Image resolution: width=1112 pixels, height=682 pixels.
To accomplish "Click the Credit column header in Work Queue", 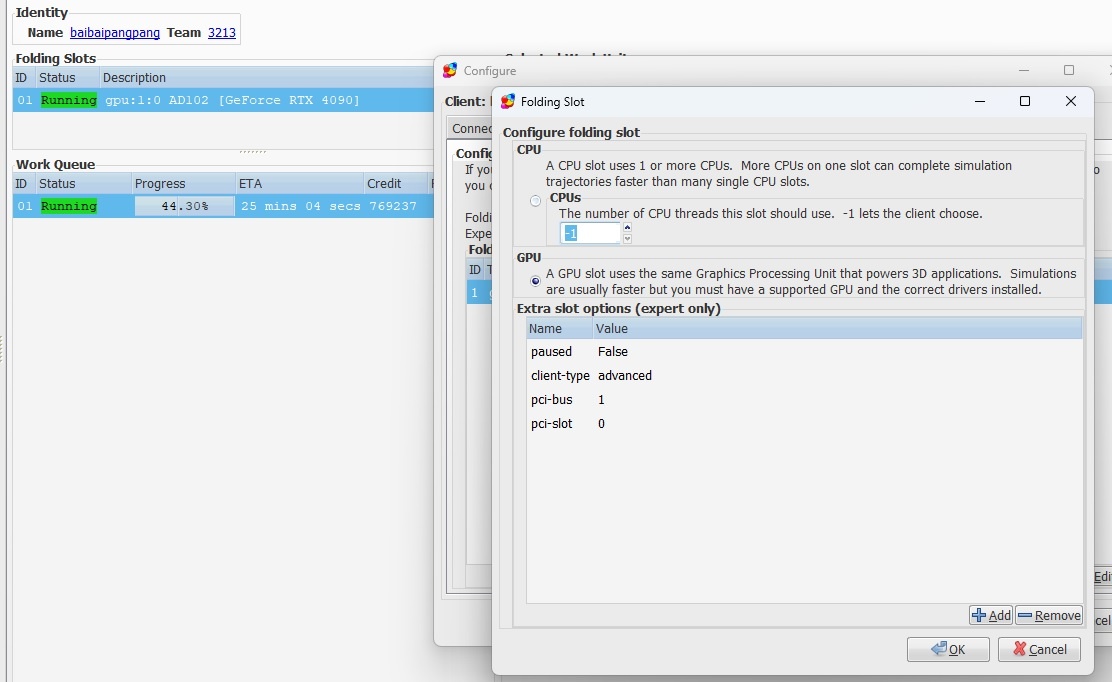I will point(396,184).
